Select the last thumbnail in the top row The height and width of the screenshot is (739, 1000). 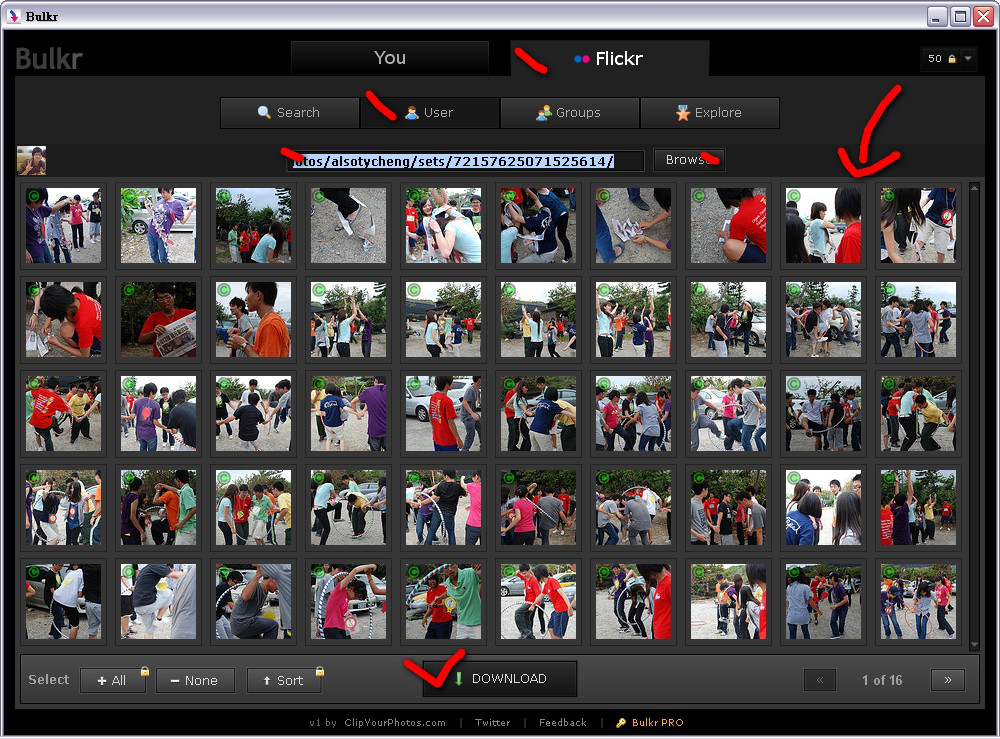pos(918,225)
